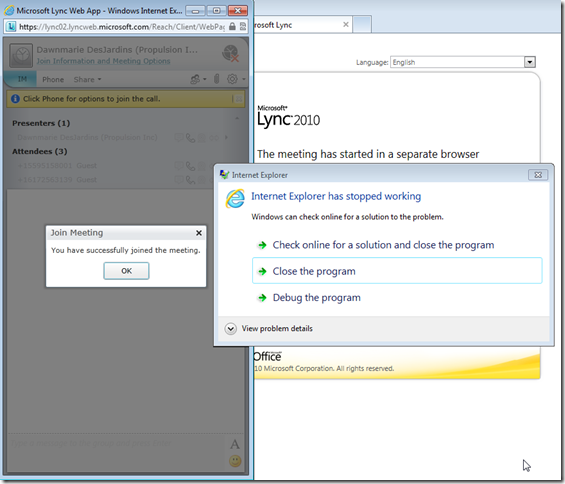The height and width of the screenshot is (484, 565).
Task: Dismiss the yellow phone info notification
Action: tap(239, 99)
